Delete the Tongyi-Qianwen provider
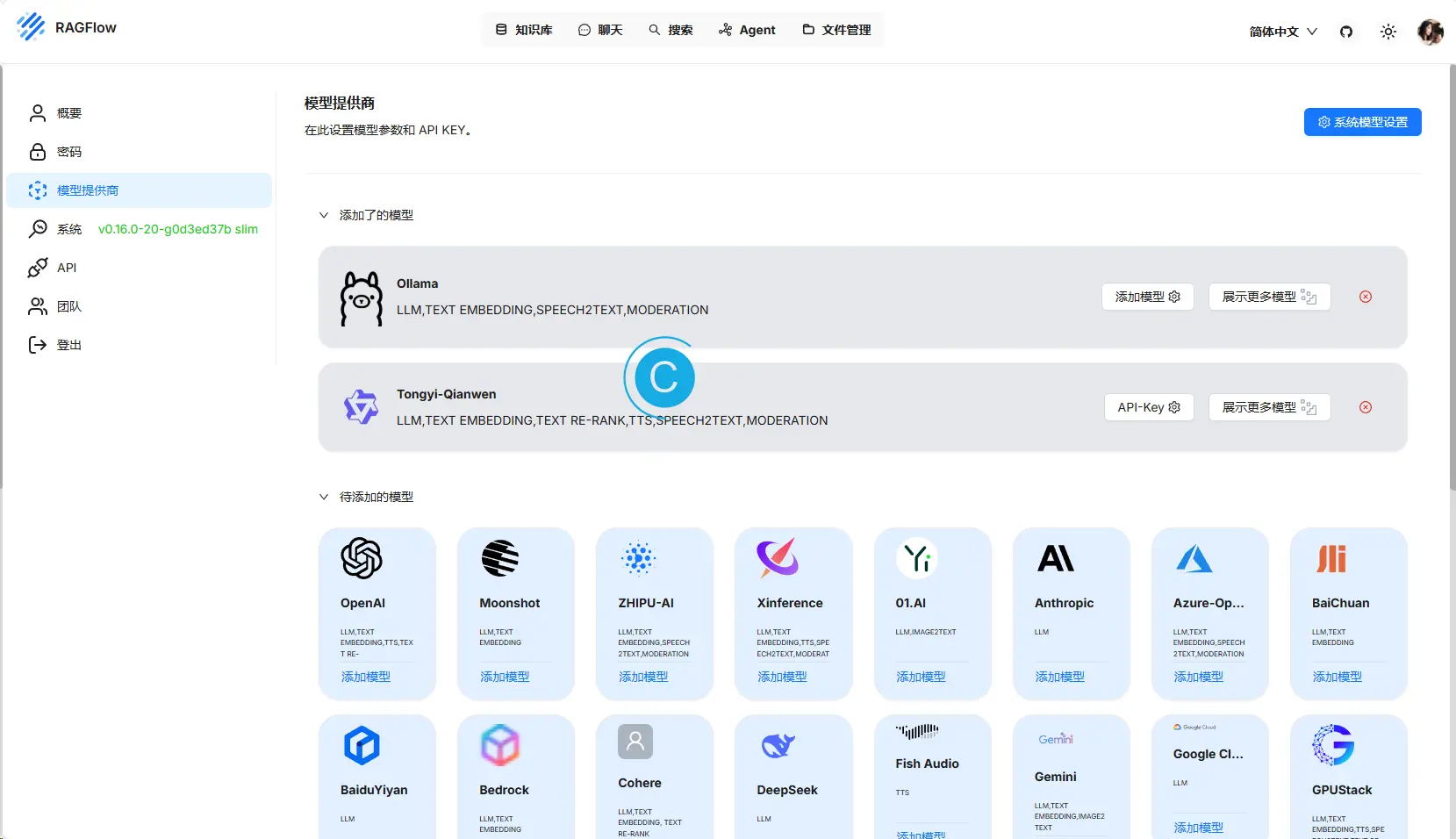The width and height of the screenshot is (1456, 839). tap(1366, 407)
